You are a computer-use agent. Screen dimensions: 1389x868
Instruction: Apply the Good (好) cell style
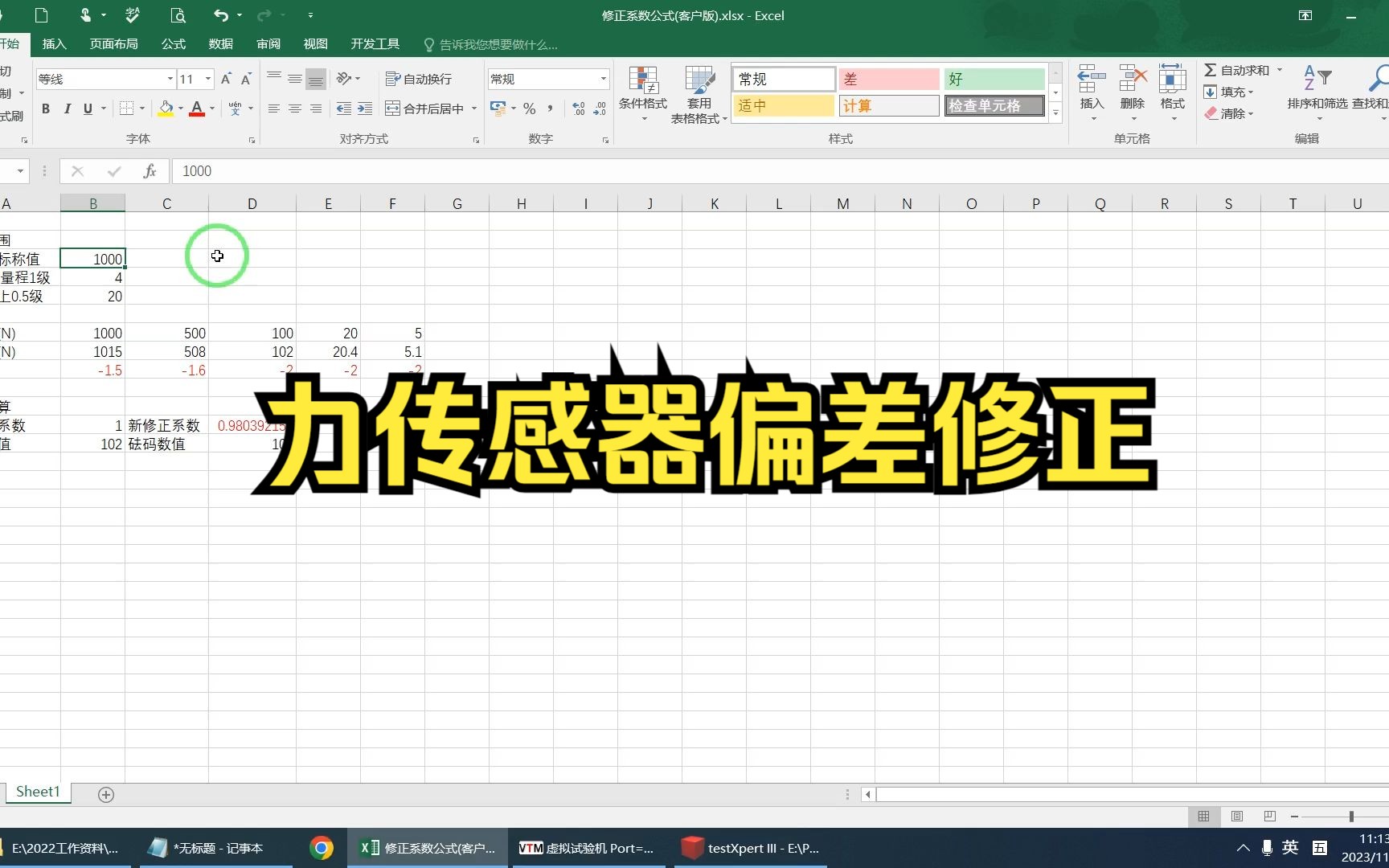(x=994, y=79)
